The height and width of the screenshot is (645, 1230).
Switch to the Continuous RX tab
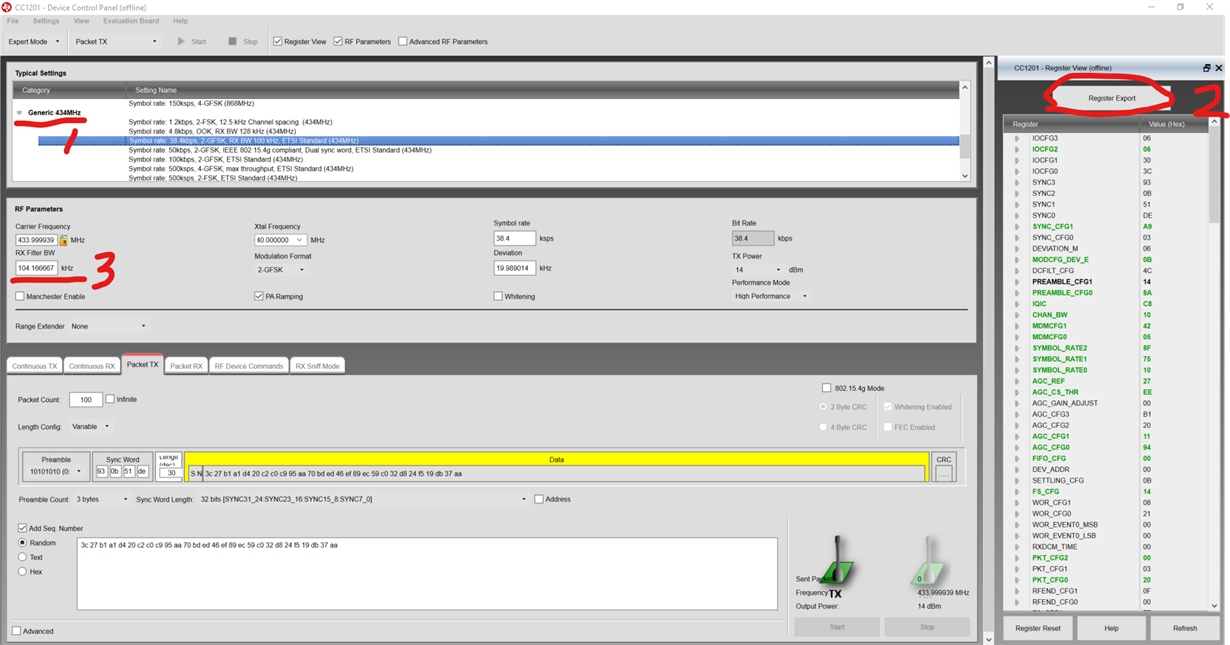point(92,366)
